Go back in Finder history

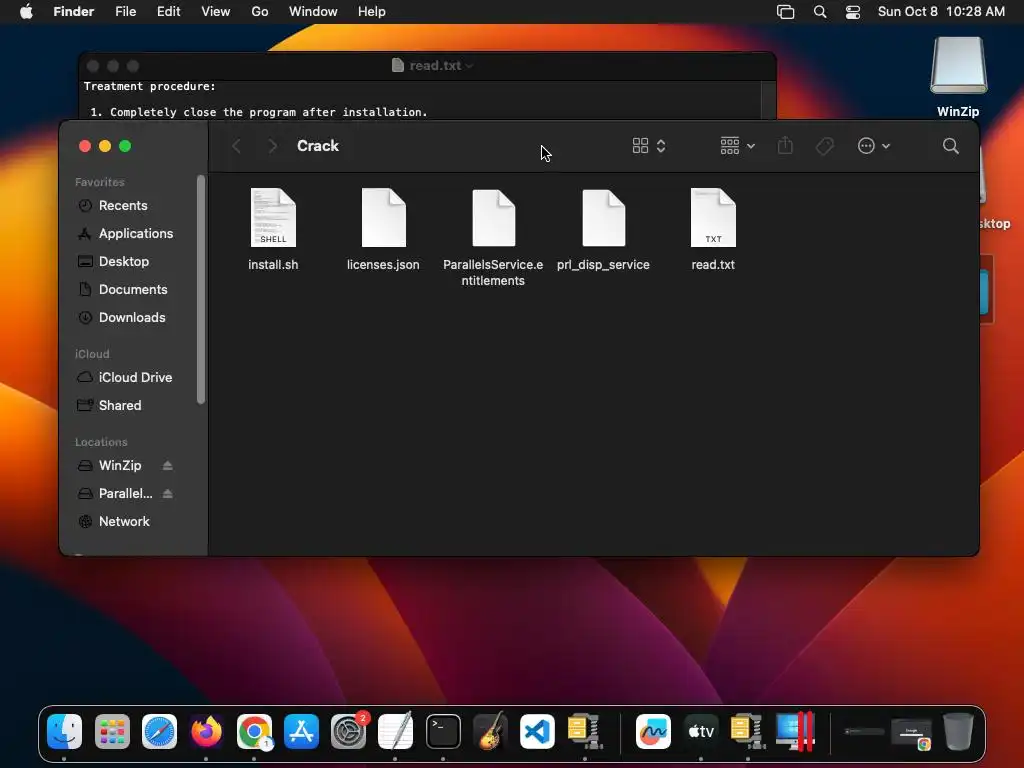tap(237, 146)
